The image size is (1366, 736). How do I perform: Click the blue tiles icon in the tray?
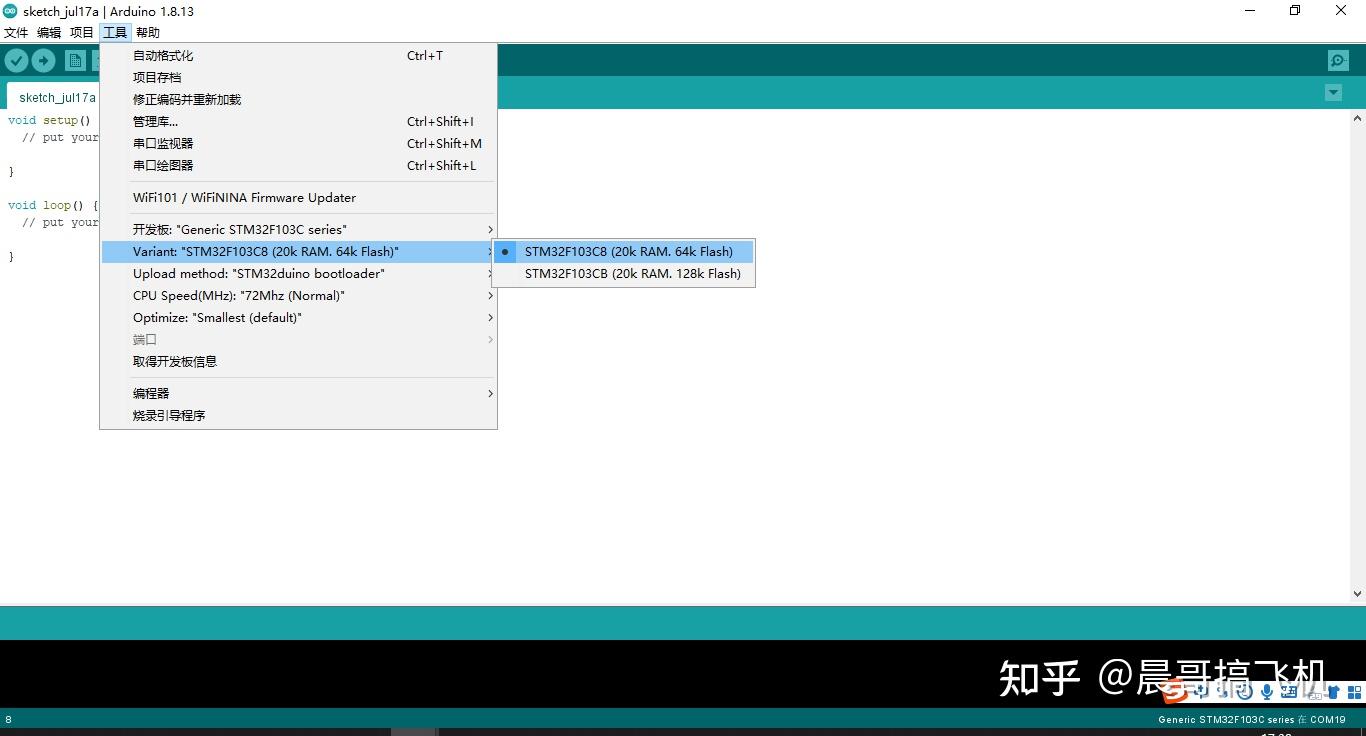(1354, 691)
